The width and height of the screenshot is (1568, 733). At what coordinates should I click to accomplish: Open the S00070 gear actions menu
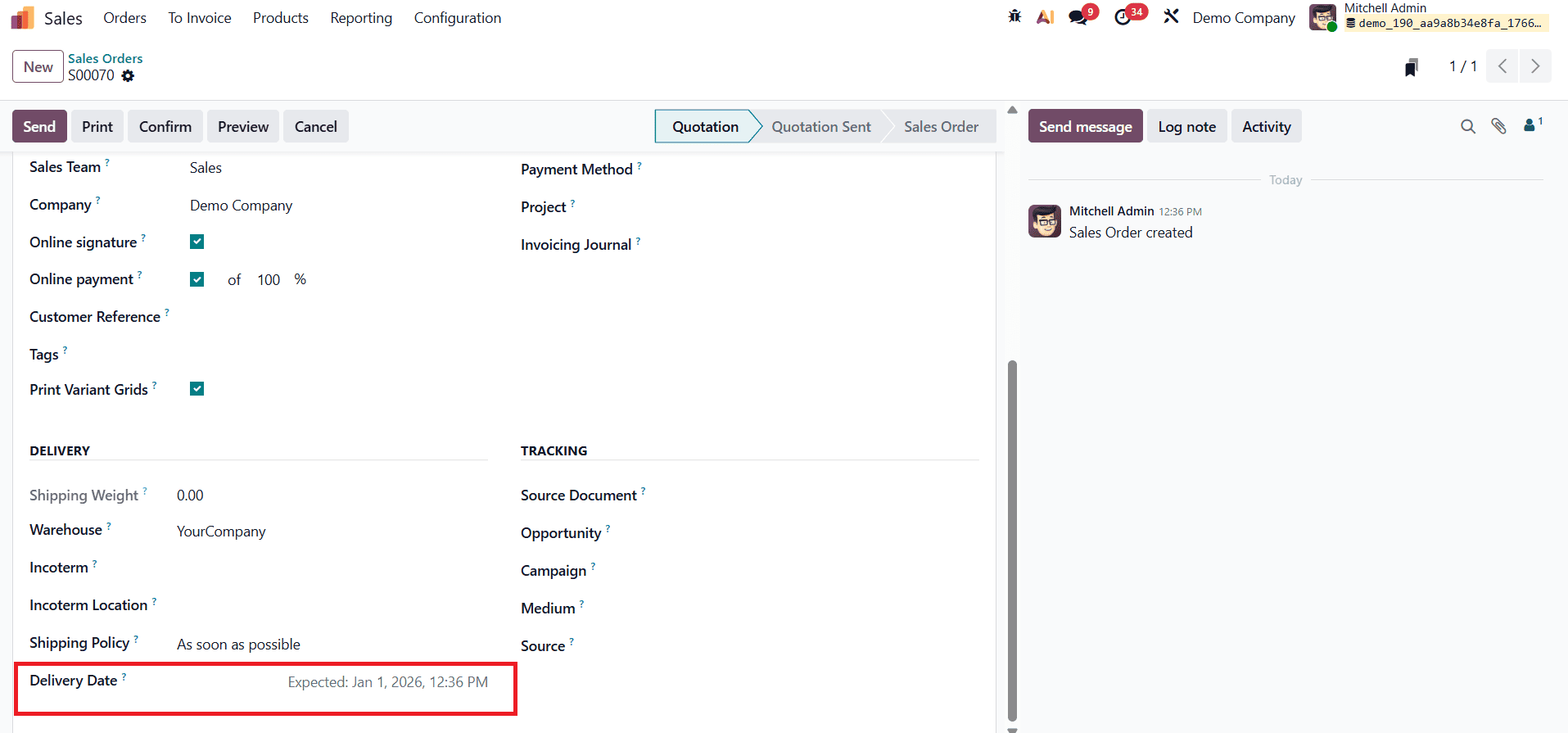point(128,75)
